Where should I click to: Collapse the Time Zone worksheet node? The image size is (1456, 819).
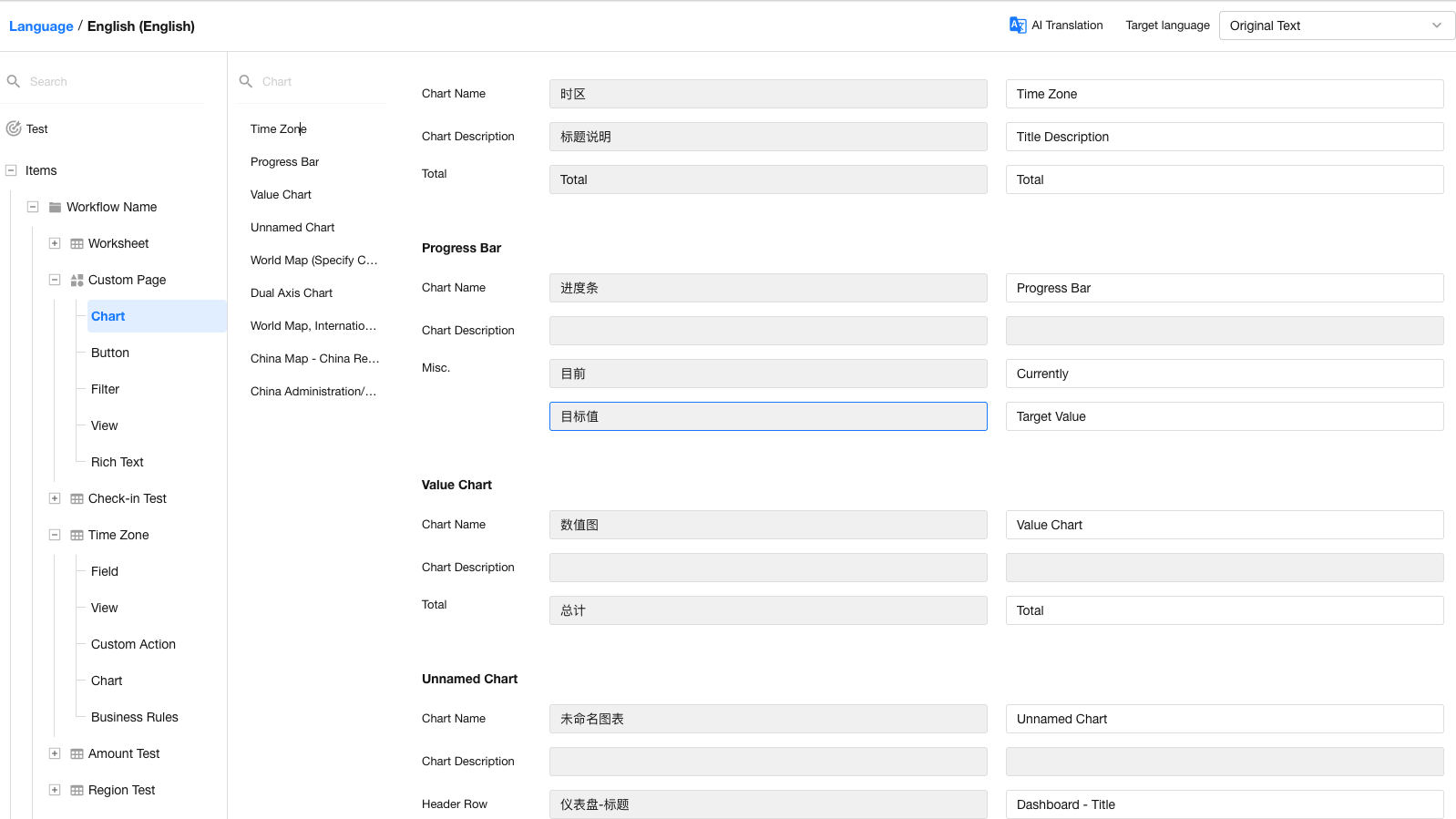point(55,535)
